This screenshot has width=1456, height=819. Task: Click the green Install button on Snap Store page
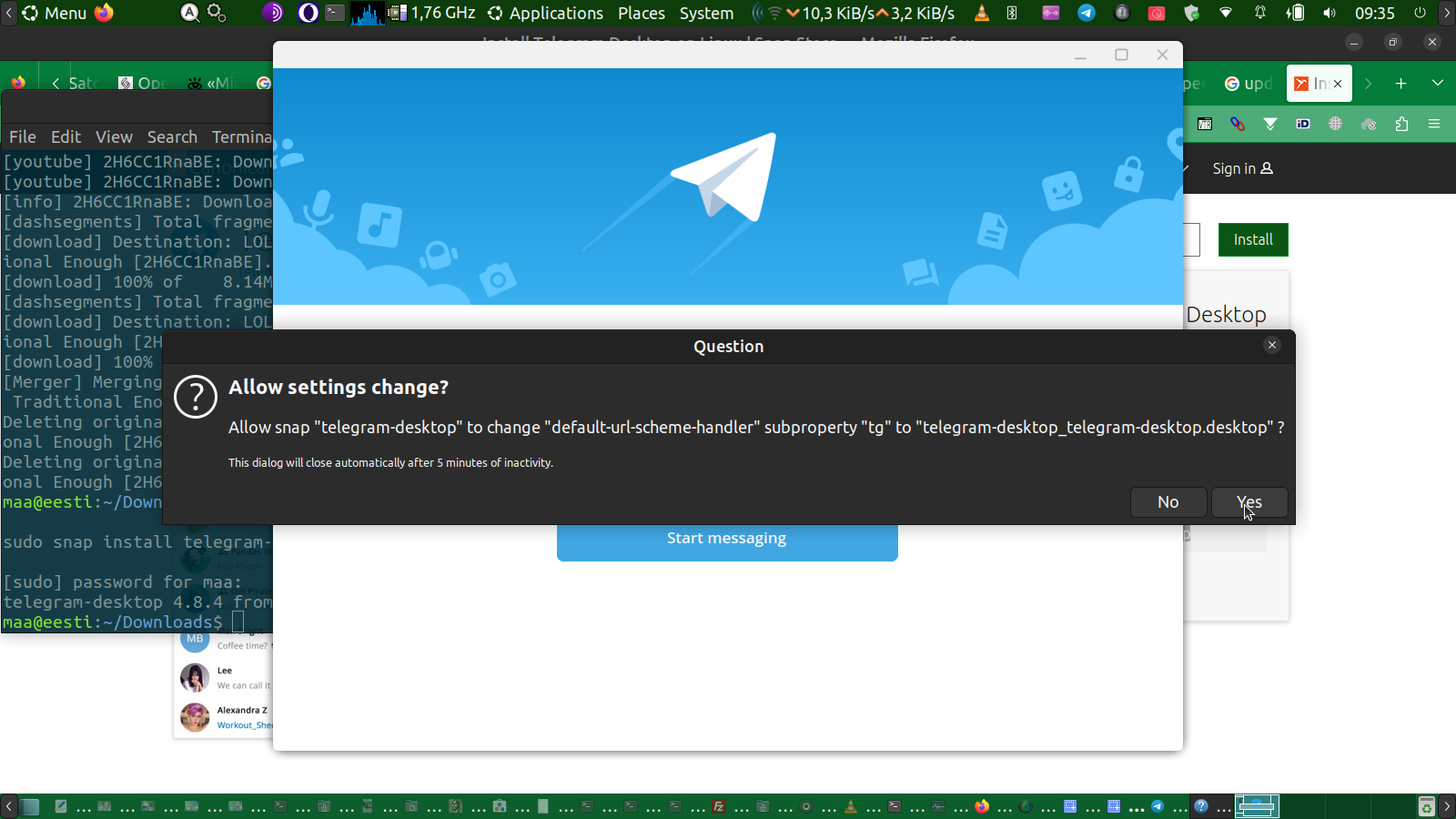click(1253, 239)
